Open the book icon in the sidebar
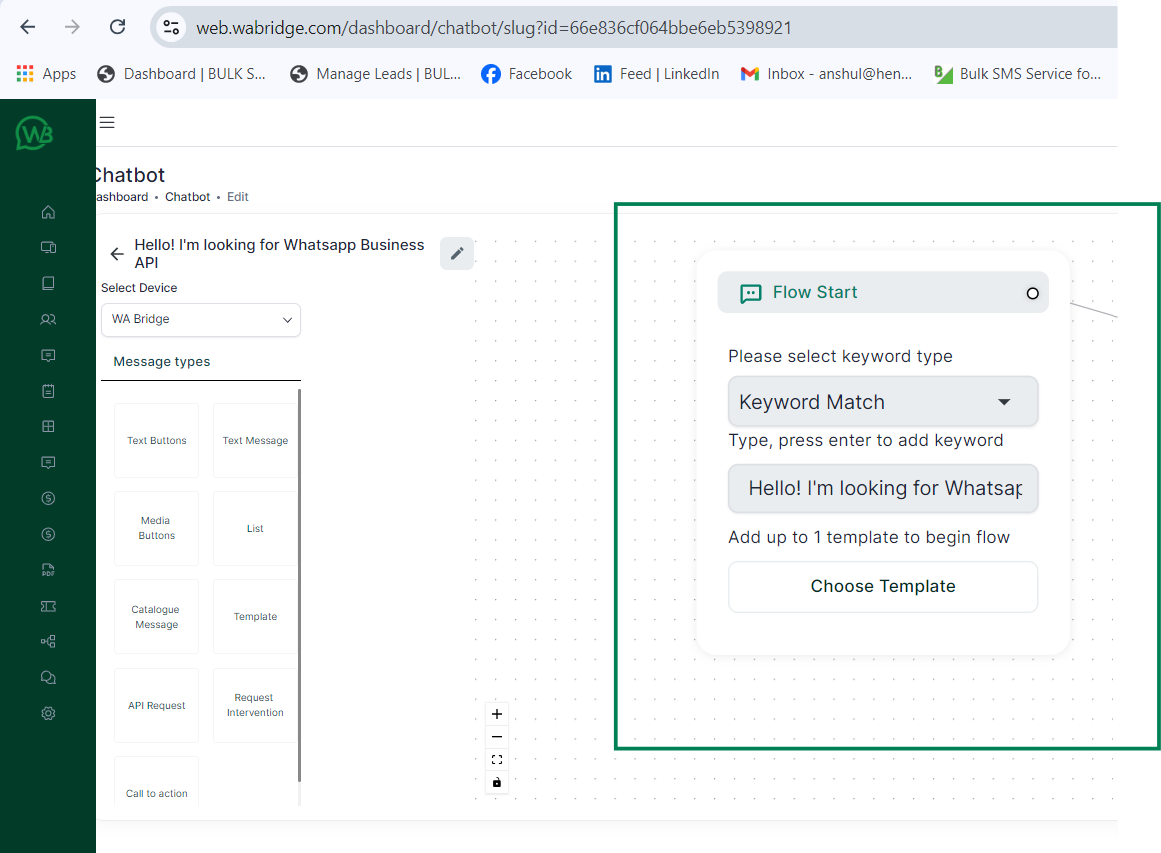 click(48, 283)
